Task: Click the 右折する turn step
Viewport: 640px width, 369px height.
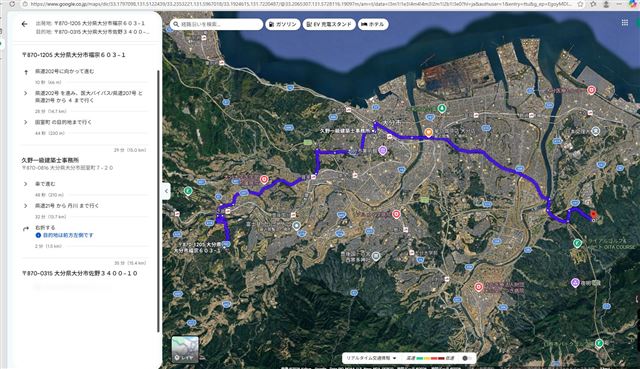Action: pyautogui.click(x=45, y=228)
